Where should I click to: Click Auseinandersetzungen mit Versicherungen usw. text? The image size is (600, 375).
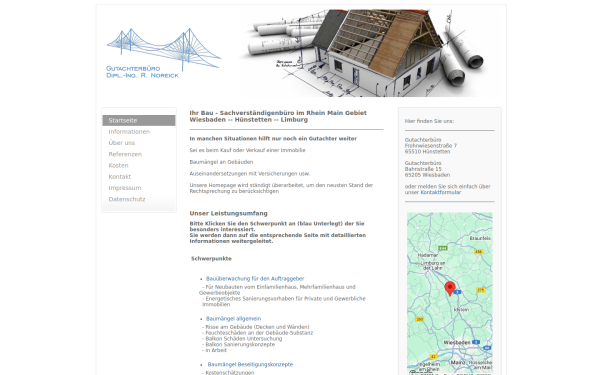(x=249, y=174)
